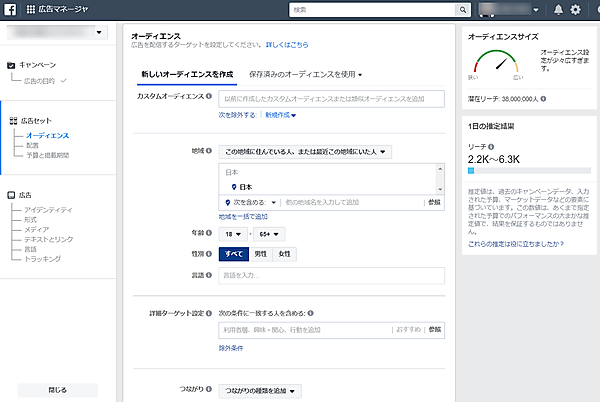This screenshot has width=600, height=402.
Task: Click the 閉じる button
Action: click(58, 389)
